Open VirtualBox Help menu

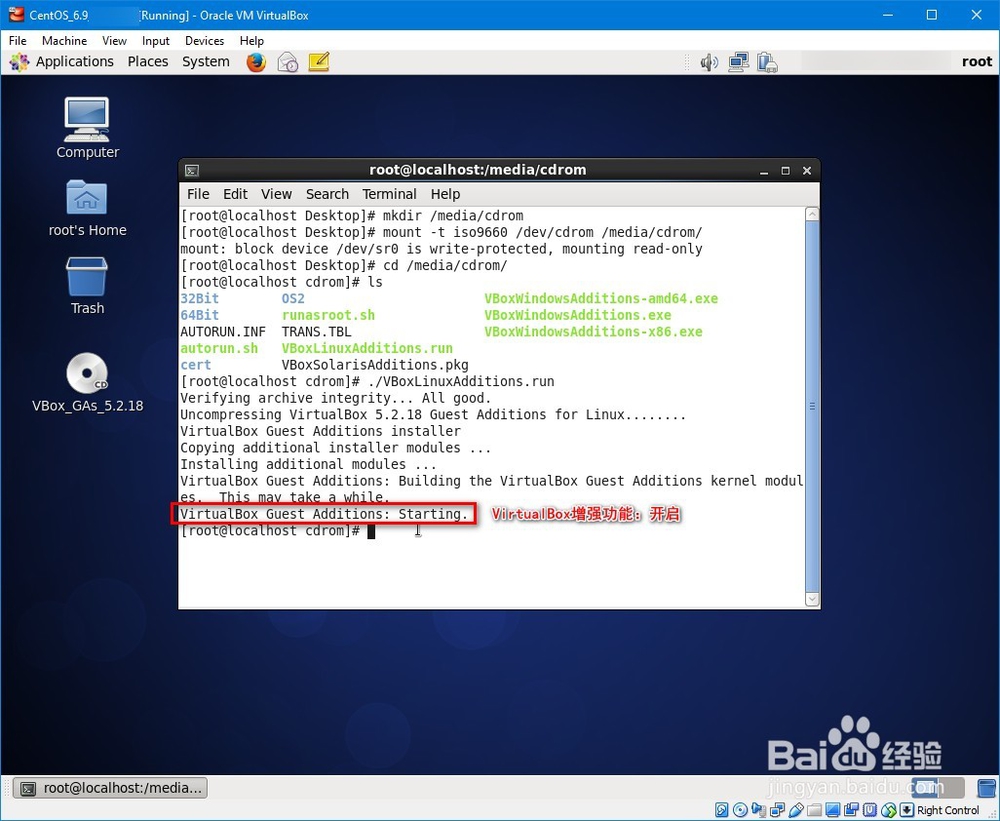(252, 41)
